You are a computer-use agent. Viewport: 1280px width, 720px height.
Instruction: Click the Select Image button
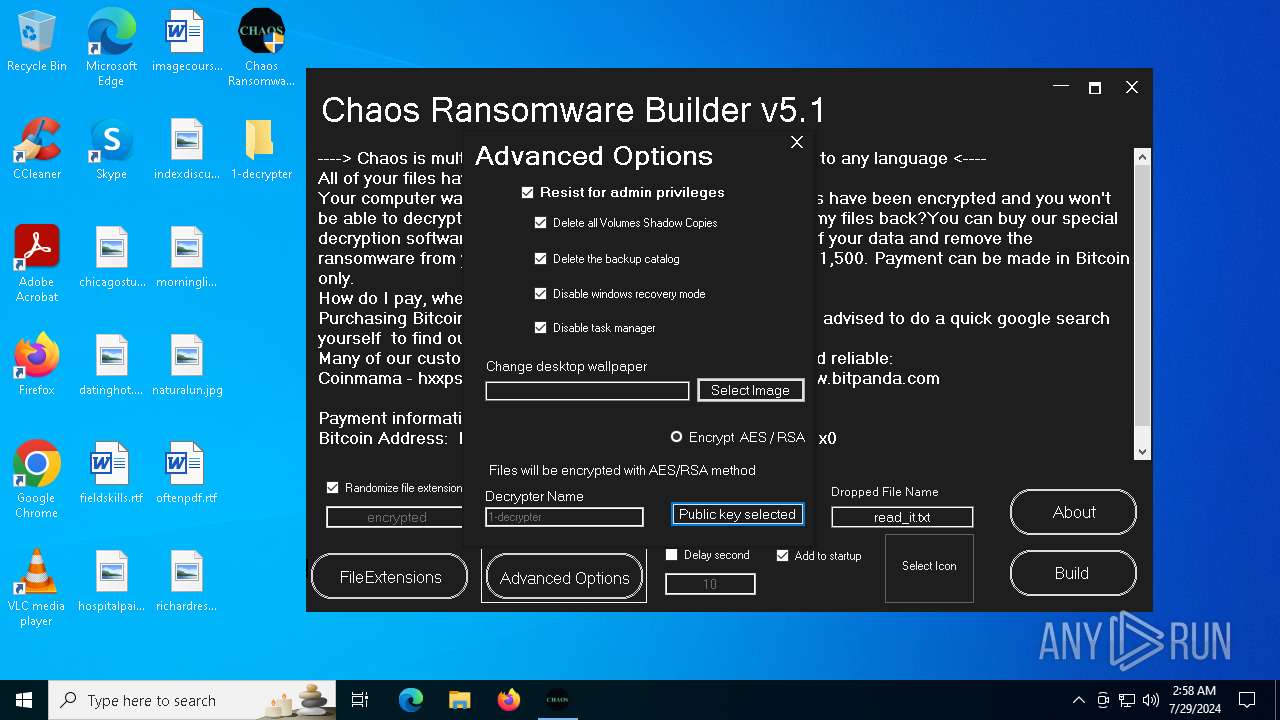point(750,390)
